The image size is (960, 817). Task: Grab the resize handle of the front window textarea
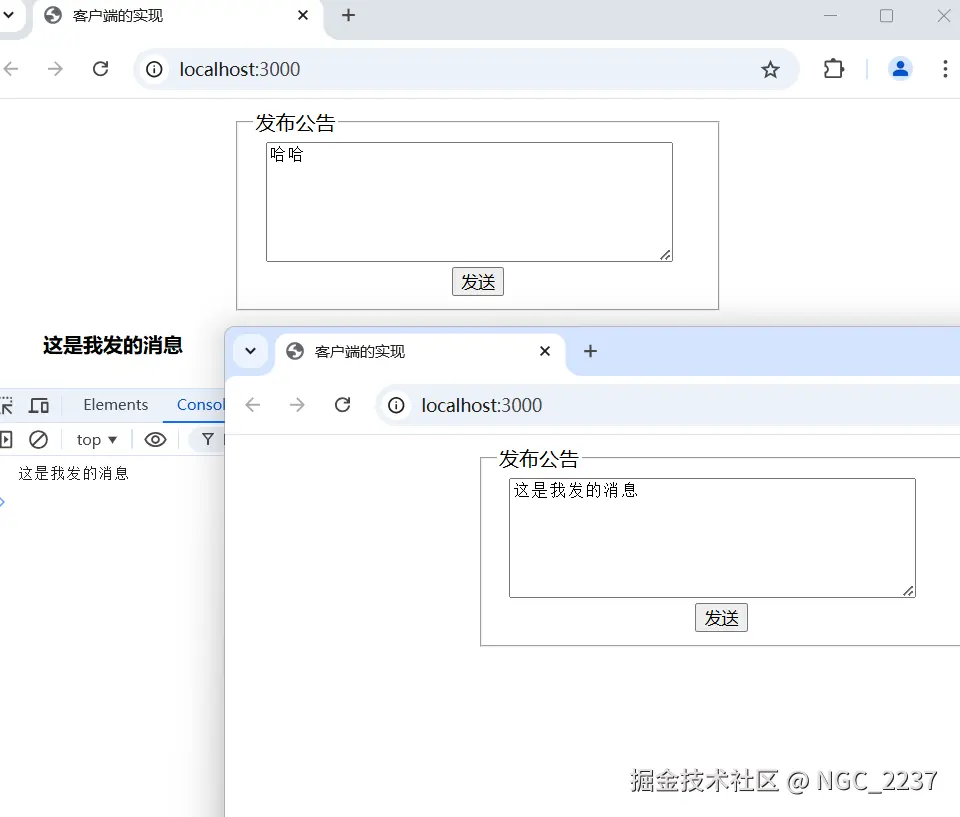click(909, 590)
